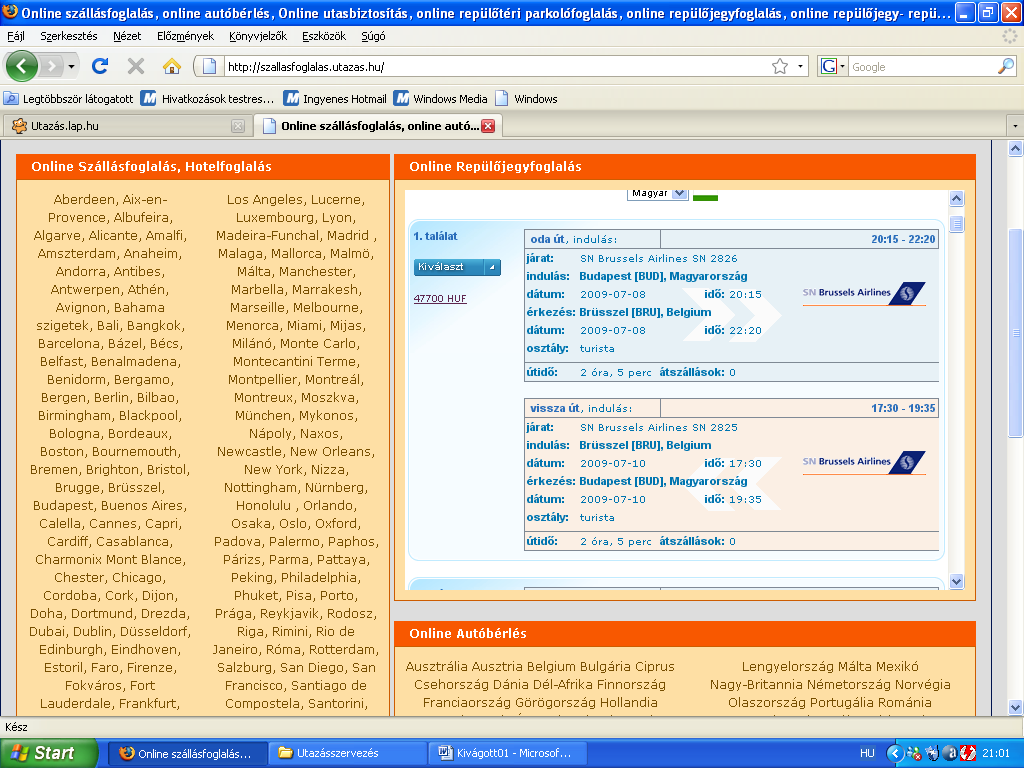Click the main page scrollbar down arrow

tap(1016, 707)
